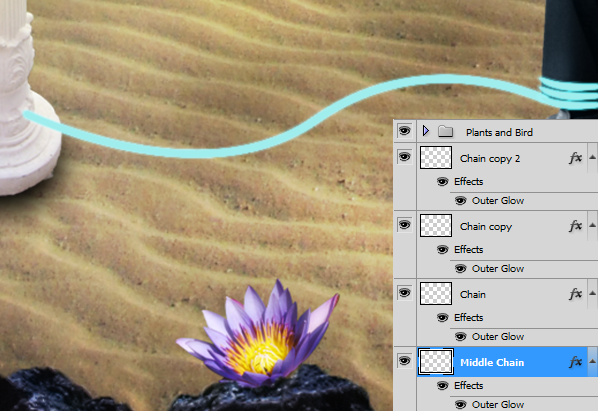Toggle Middle Chain layer visibility
Viewport: 598px width, 411px height.
(404, 360)
